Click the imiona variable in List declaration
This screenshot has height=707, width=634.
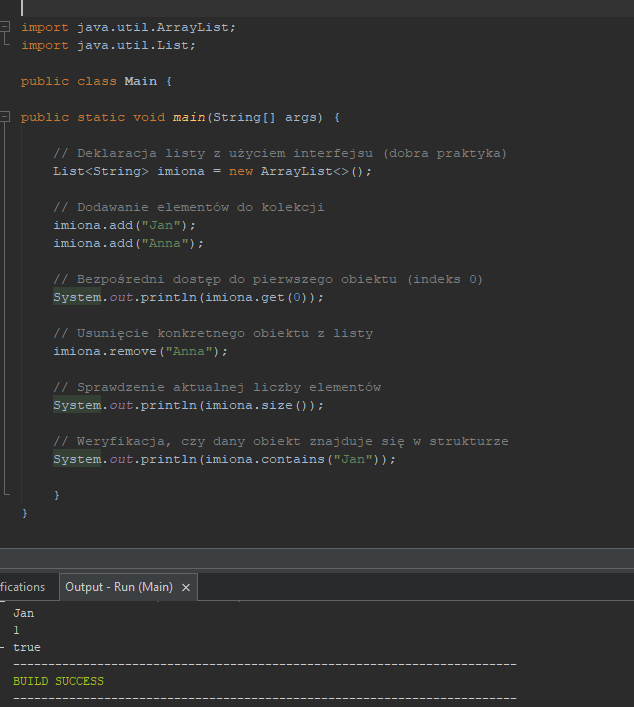[x=181, y=171]
